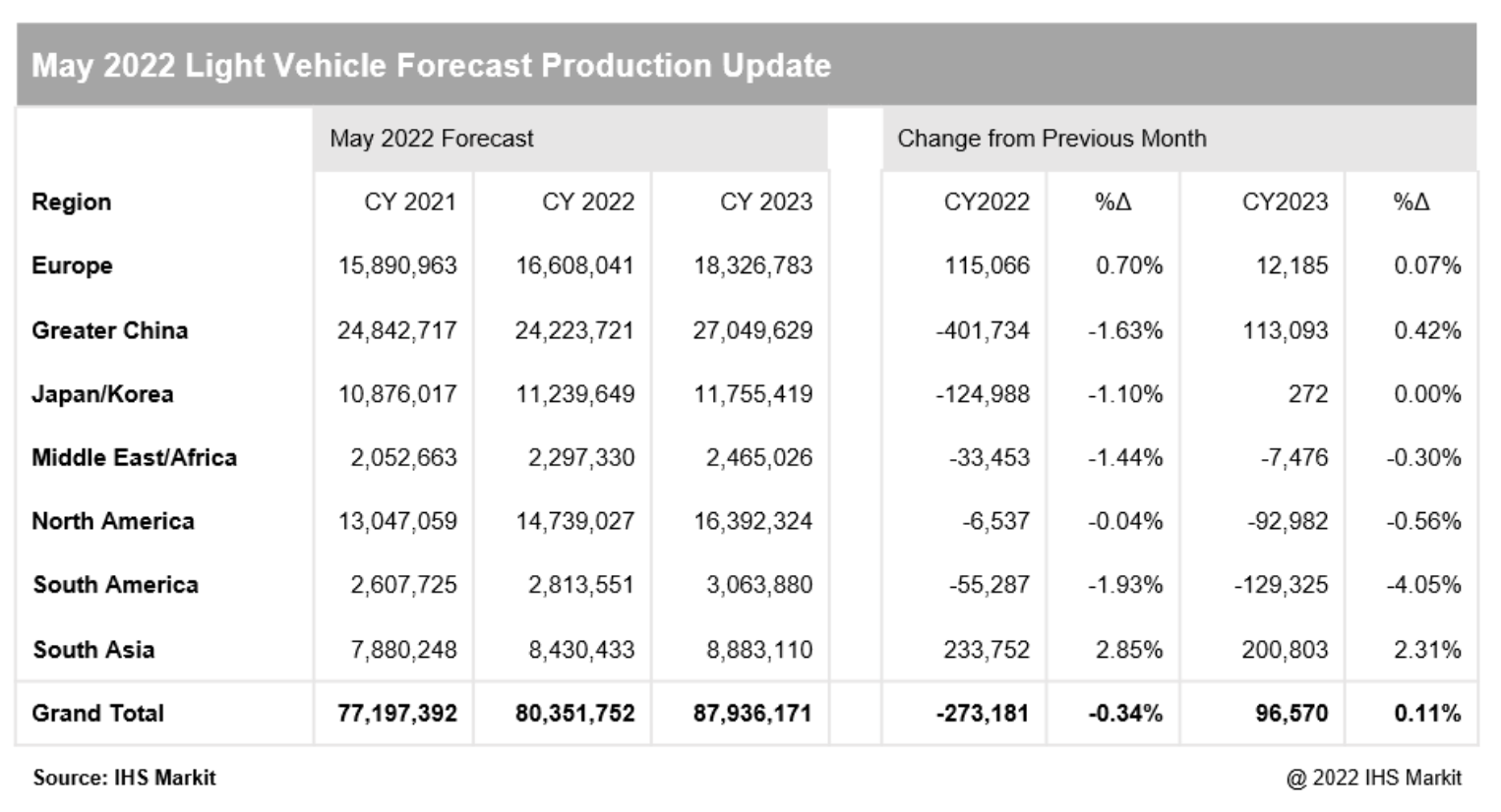Click the 'South Asia' row label

pyautogui.click(x=93, y=650)
